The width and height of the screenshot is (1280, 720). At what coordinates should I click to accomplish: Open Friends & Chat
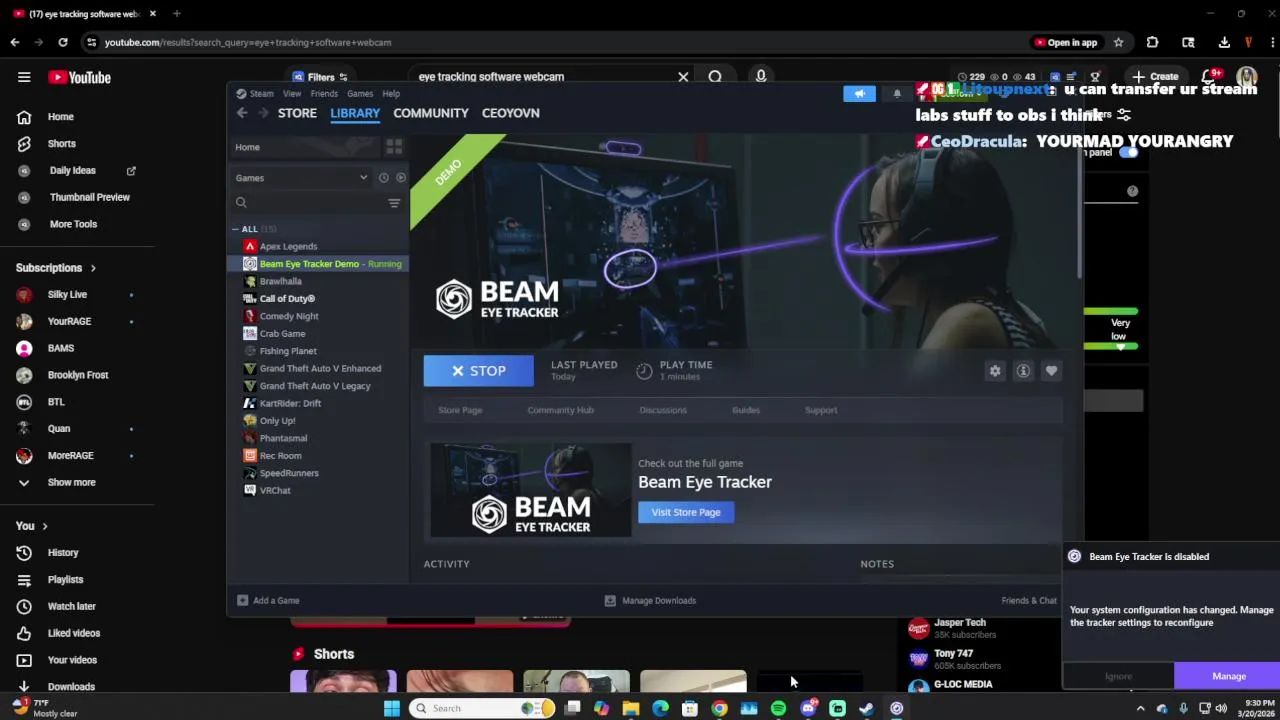pos(1029,601)
